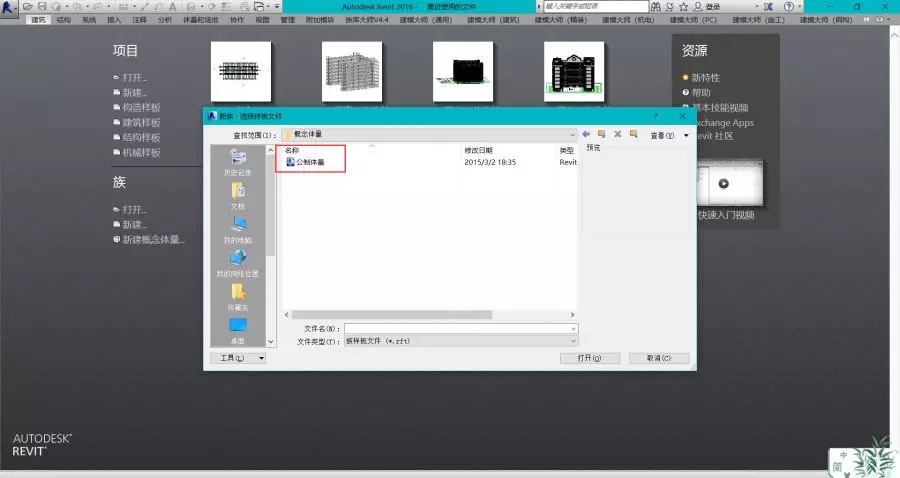The height and width of the screenshot is (478, 900).
Task: Select the 插入 ribbon tab
Action: pos(114,20)
